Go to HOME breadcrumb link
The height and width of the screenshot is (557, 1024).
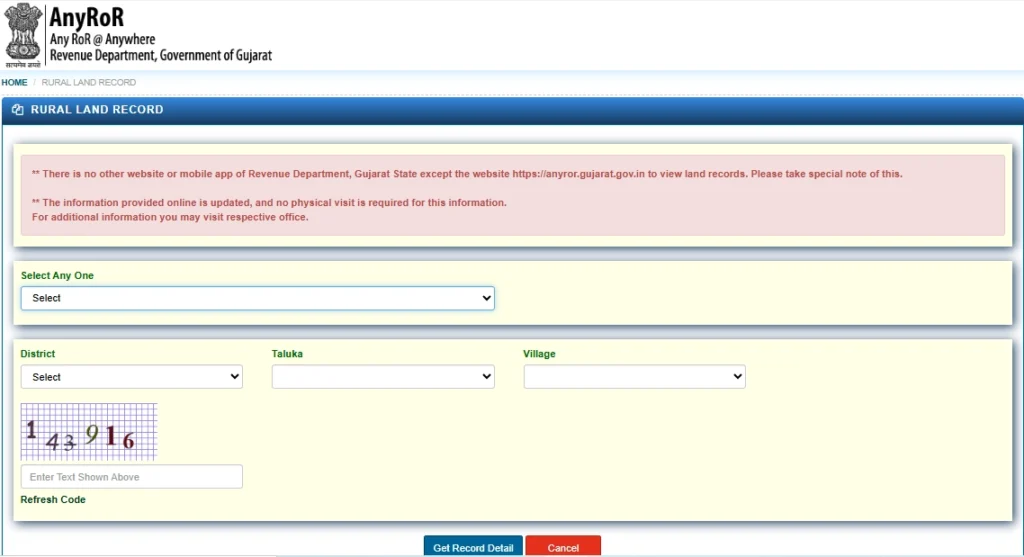(14, 82)
